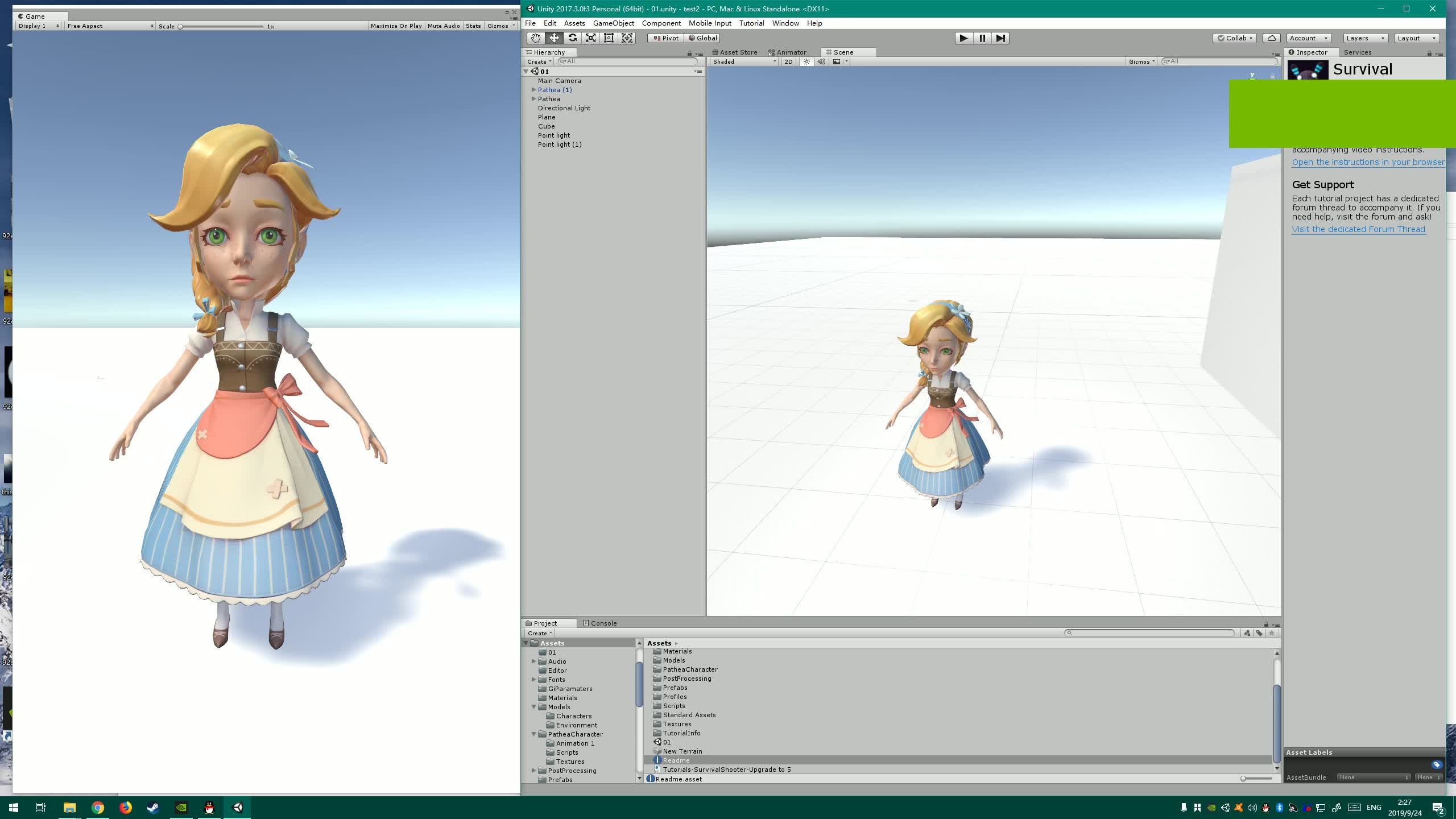
Task: Open the GameObject menu
Action: coord(613,23)
